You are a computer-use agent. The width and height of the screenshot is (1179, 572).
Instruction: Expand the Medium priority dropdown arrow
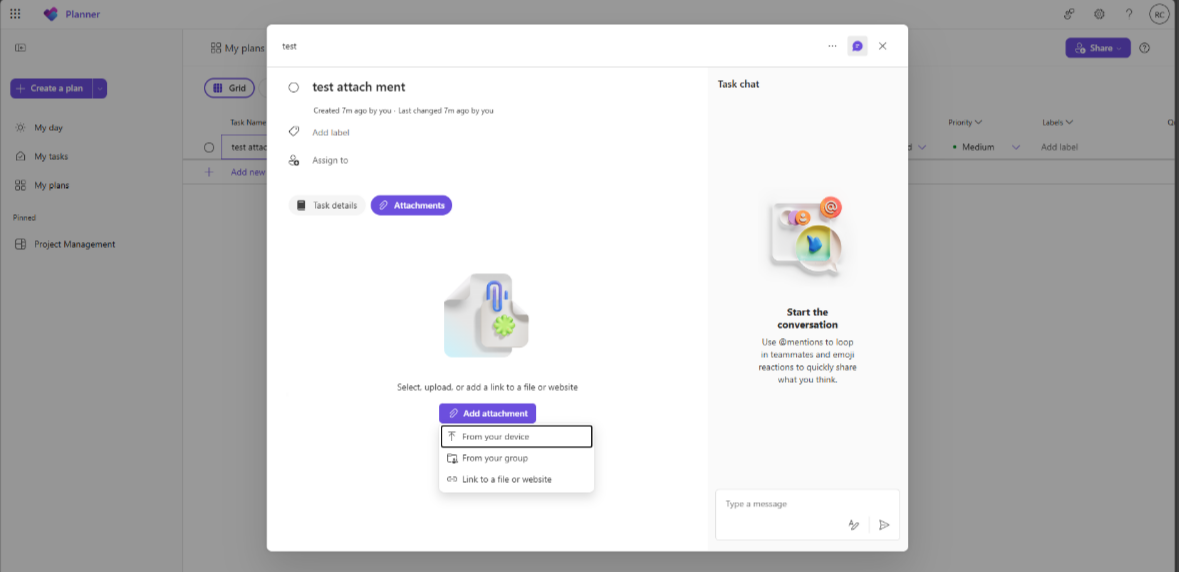(x=1016, y=147)
